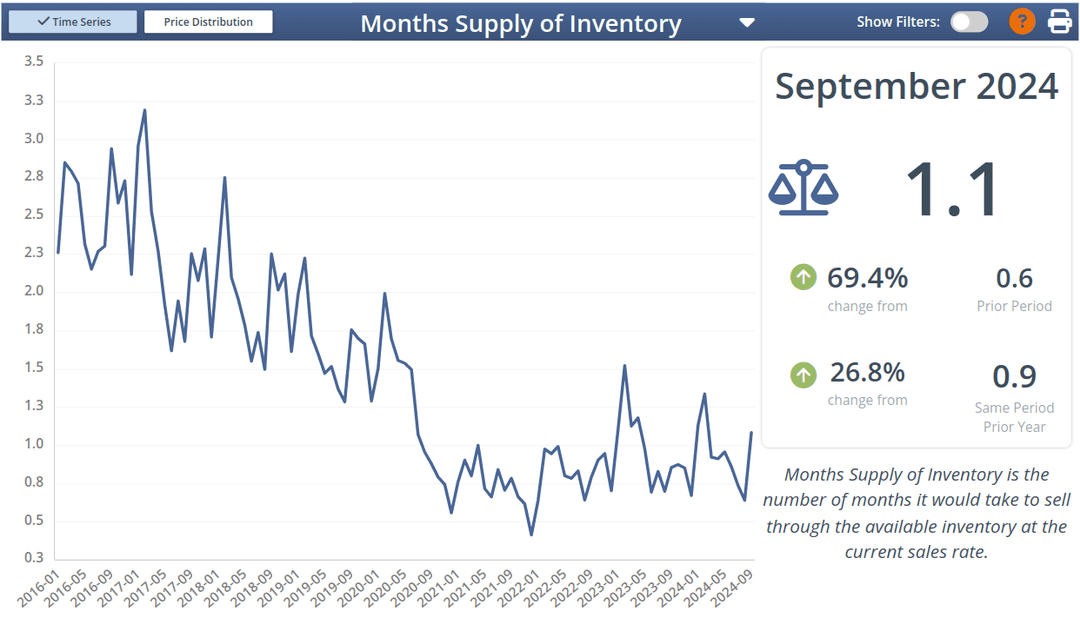The width and height of the screenshot is (1080, 623).
Task: Click the September 2024 heading
Action: (x=916, y=87)
